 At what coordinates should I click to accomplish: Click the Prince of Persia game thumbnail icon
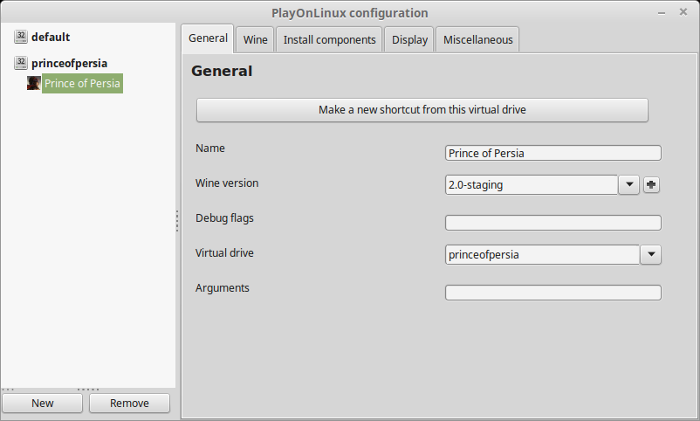point(33,83)
